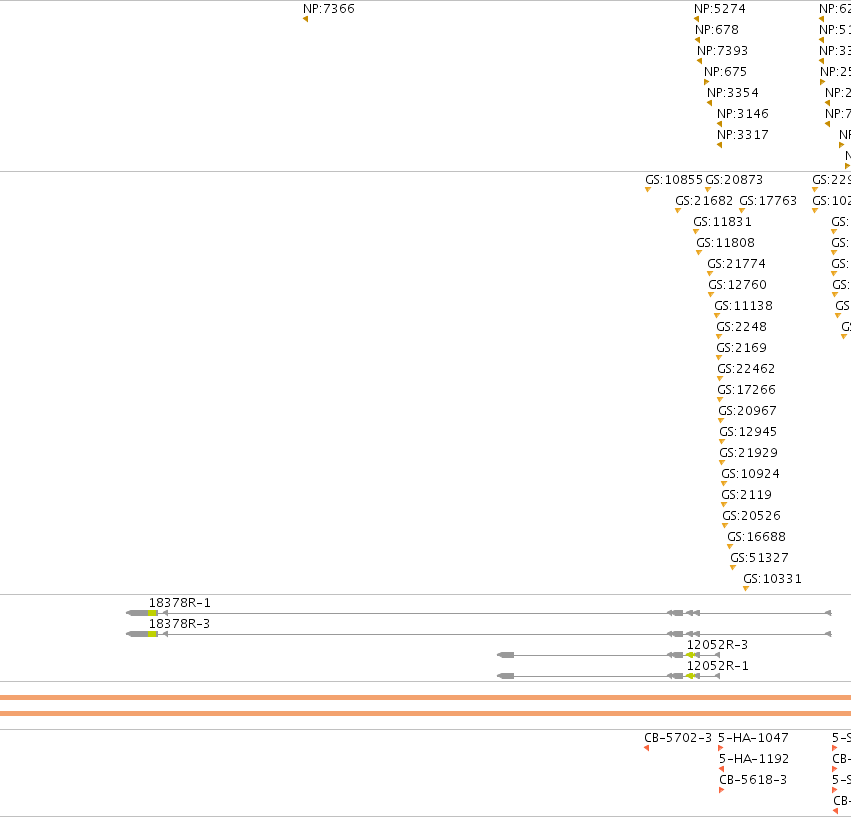Click the GS:16688 insertion label

(757, 536)
